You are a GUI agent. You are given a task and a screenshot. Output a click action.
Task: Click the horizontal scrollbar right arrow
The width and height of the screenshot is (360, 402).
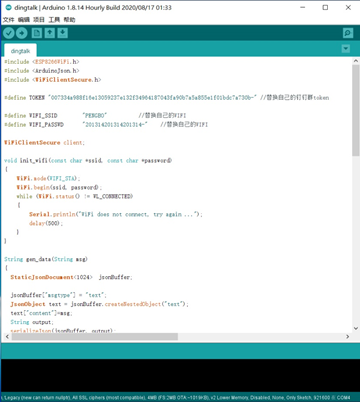[348, 337]
